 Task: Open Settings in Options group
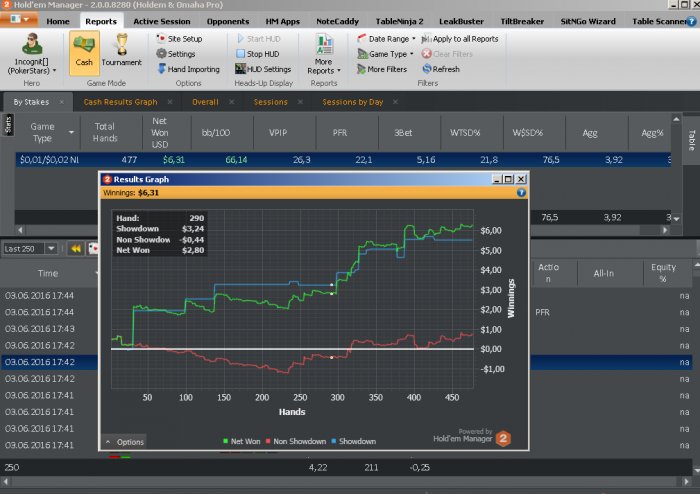[175, 54]
